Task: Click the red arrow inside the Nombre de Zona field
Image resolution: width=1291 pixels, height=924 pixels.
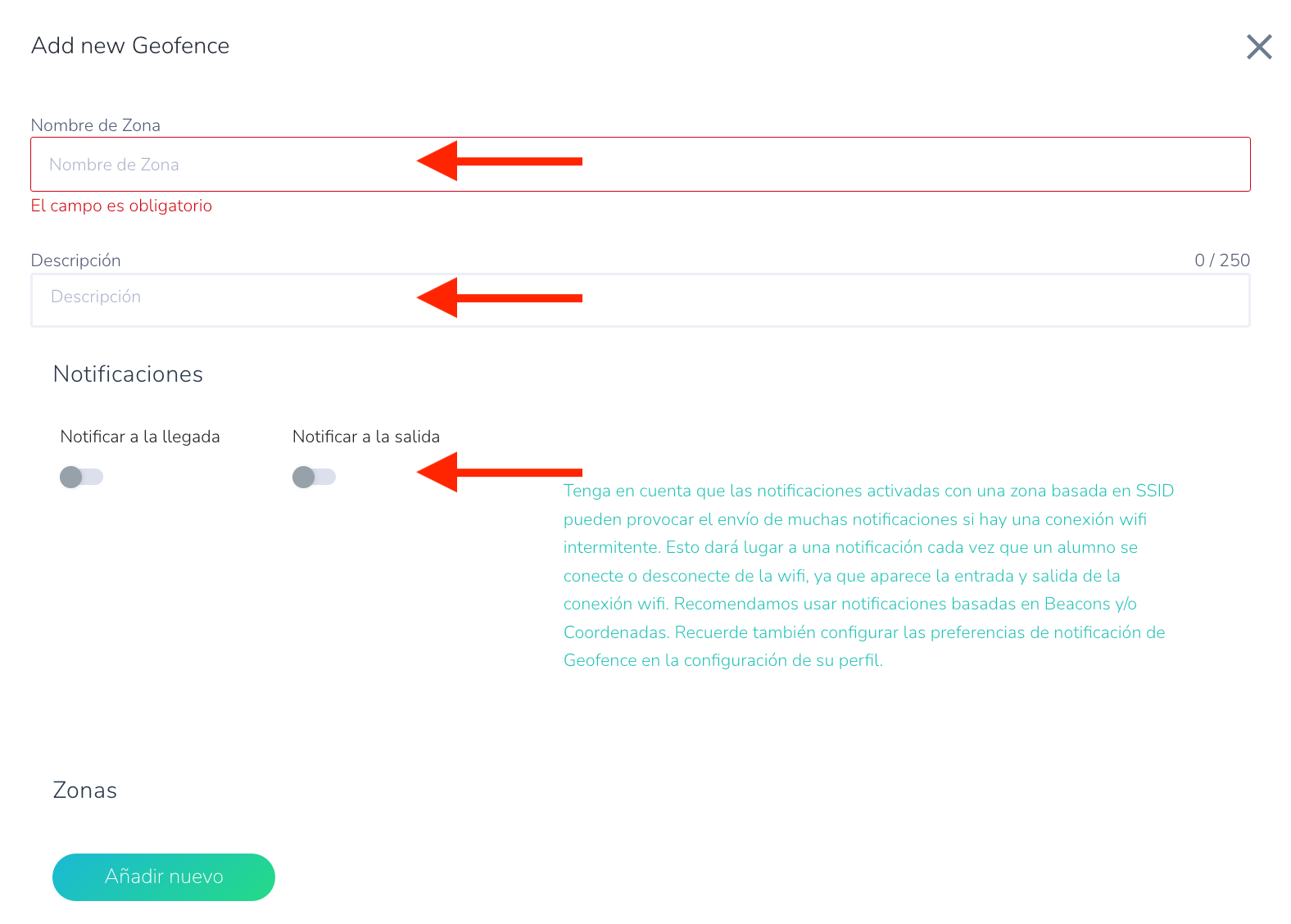Action: (x=499, y=161)
